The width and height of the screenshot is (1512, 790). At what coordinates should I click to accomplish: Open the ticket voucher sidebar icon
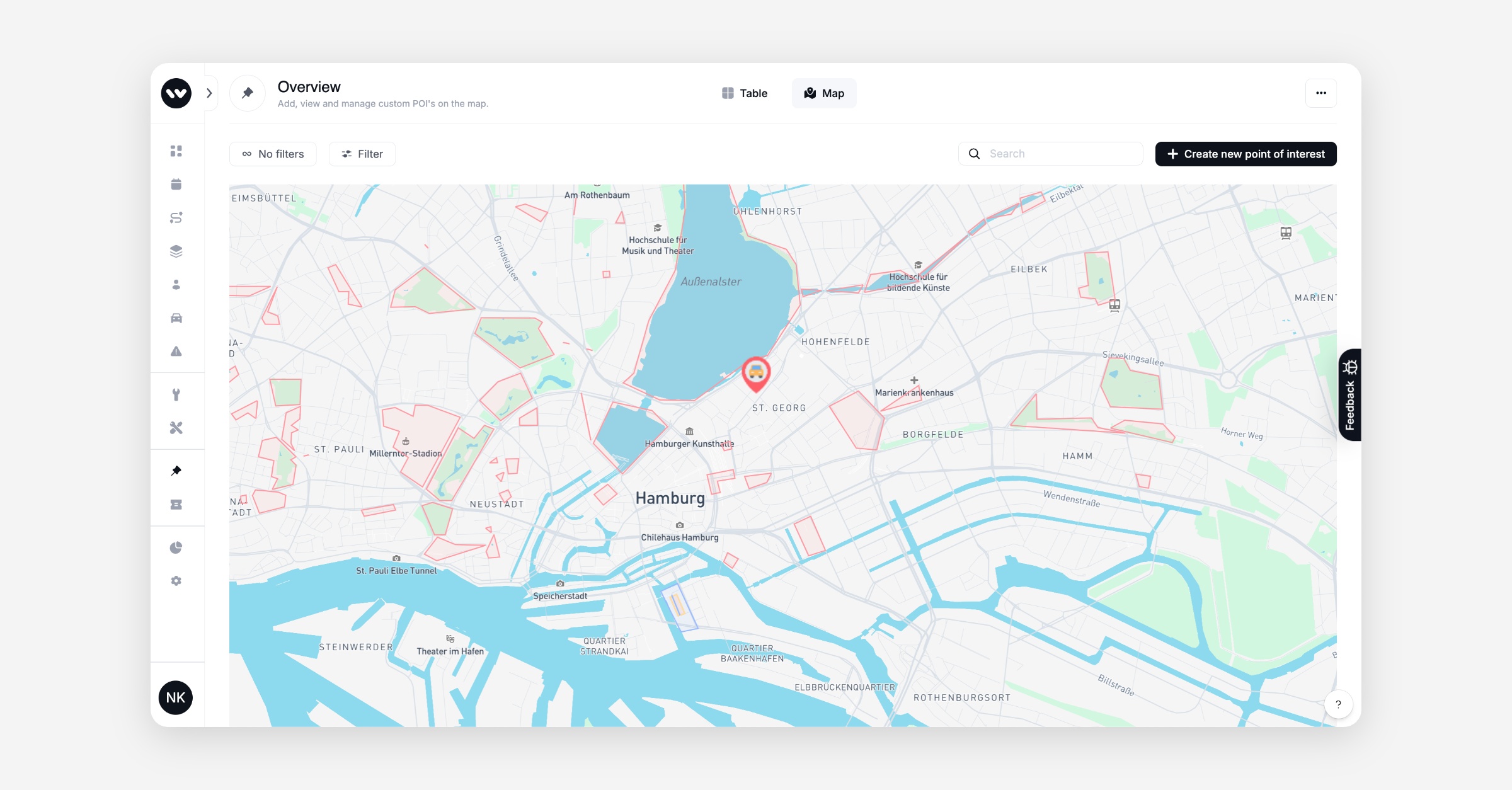click(x=176, y=505)
